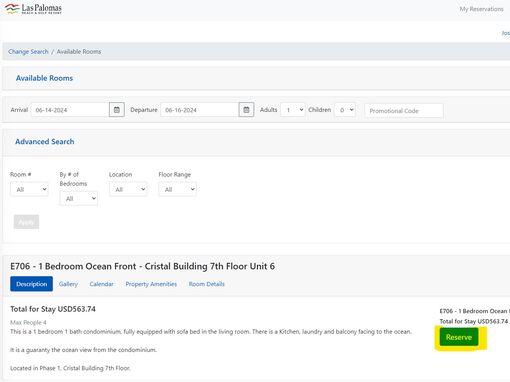Click the Las Palomas logo

click(33, 9)
